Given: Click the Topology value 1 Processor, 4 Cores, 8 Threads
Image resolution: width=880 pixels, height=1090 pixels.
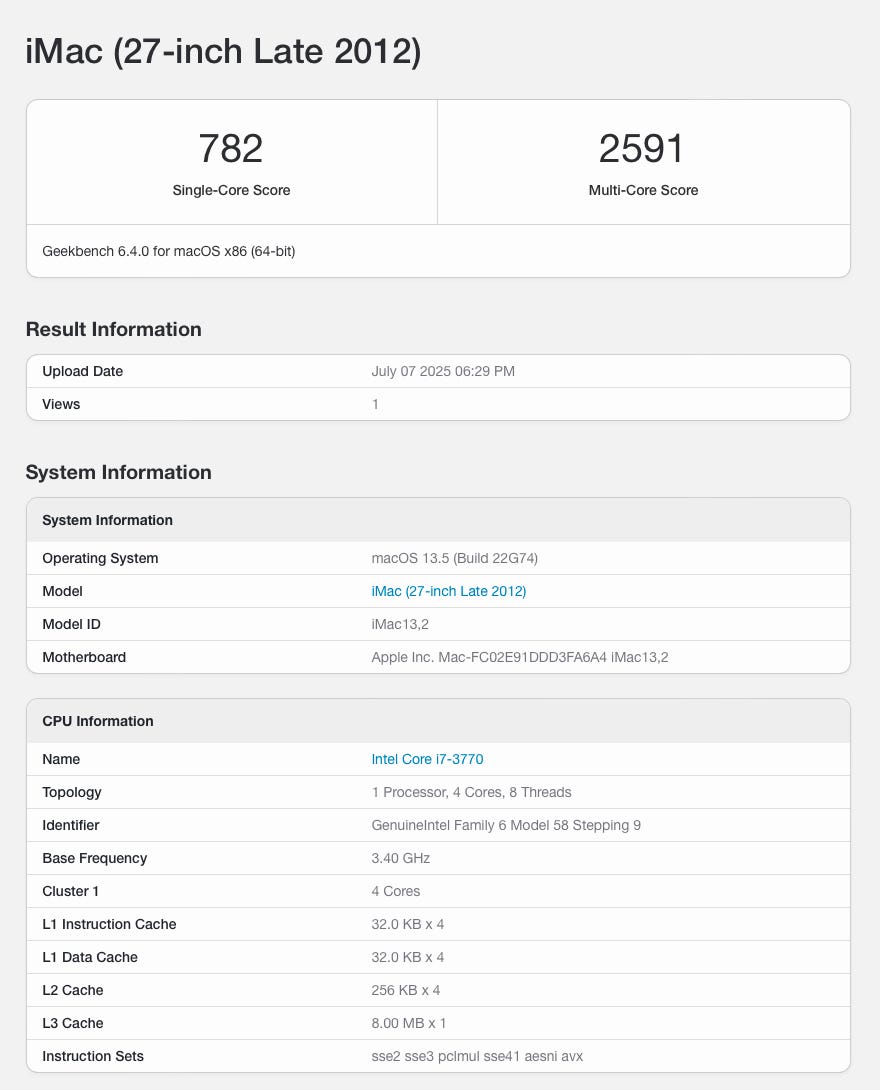Looking at the screenshot, I should 471,792.
